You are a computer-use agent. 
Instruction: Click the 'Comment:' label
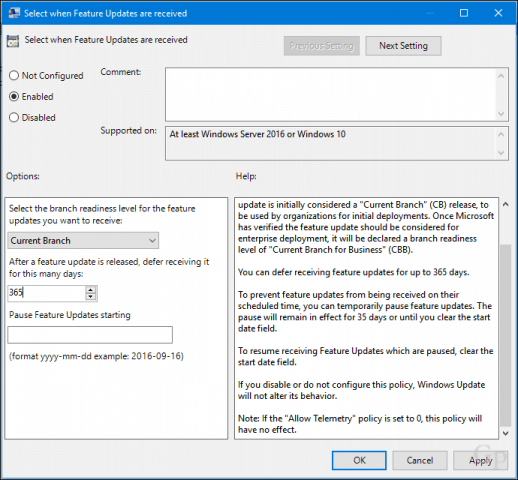coord(121,72)
